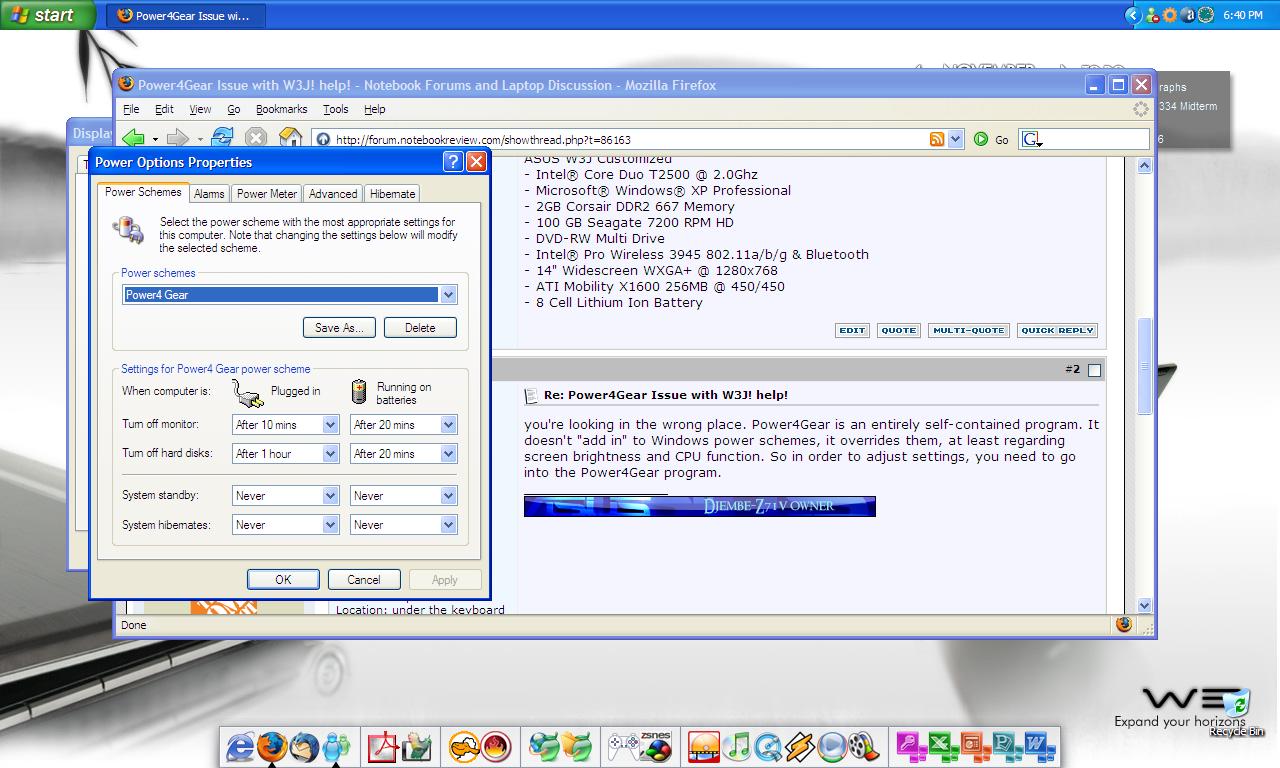This screenshot has width=1280, height=768.
Task: Launch Windows Movie Maker from the dock
Action: coord(862,746)
